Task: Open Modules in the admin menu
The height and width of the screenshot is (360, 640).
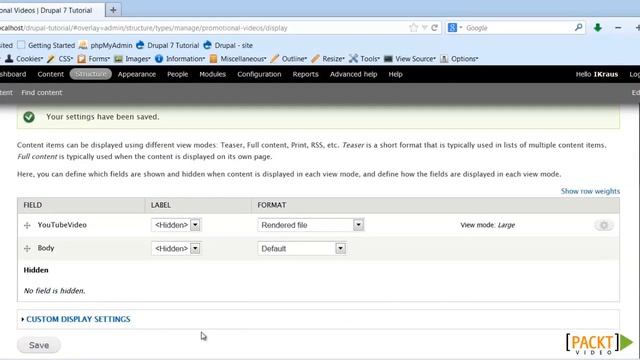Action: pyautogui.click(x=213, y=74)
